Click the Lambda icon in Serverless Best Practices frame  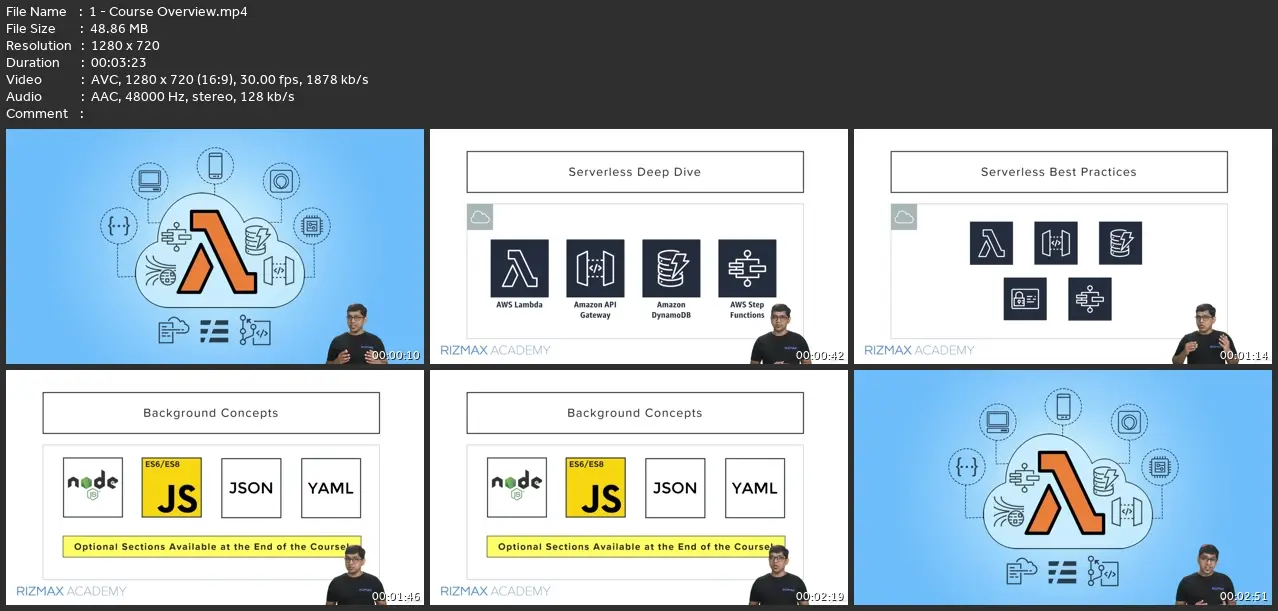[991, 243]
